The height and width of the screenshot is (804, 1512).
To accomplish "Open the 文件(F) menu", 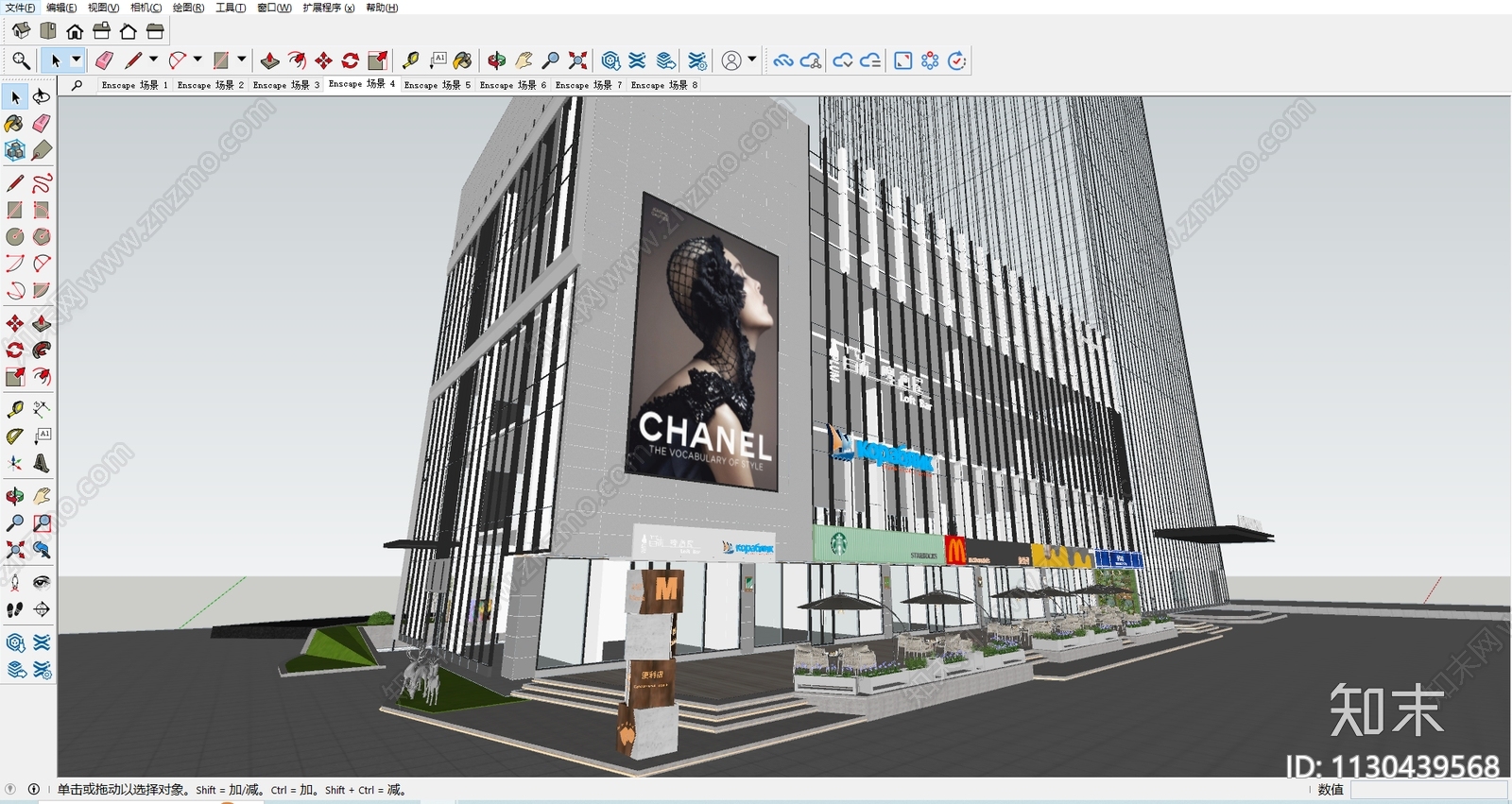I will point(21,8).
